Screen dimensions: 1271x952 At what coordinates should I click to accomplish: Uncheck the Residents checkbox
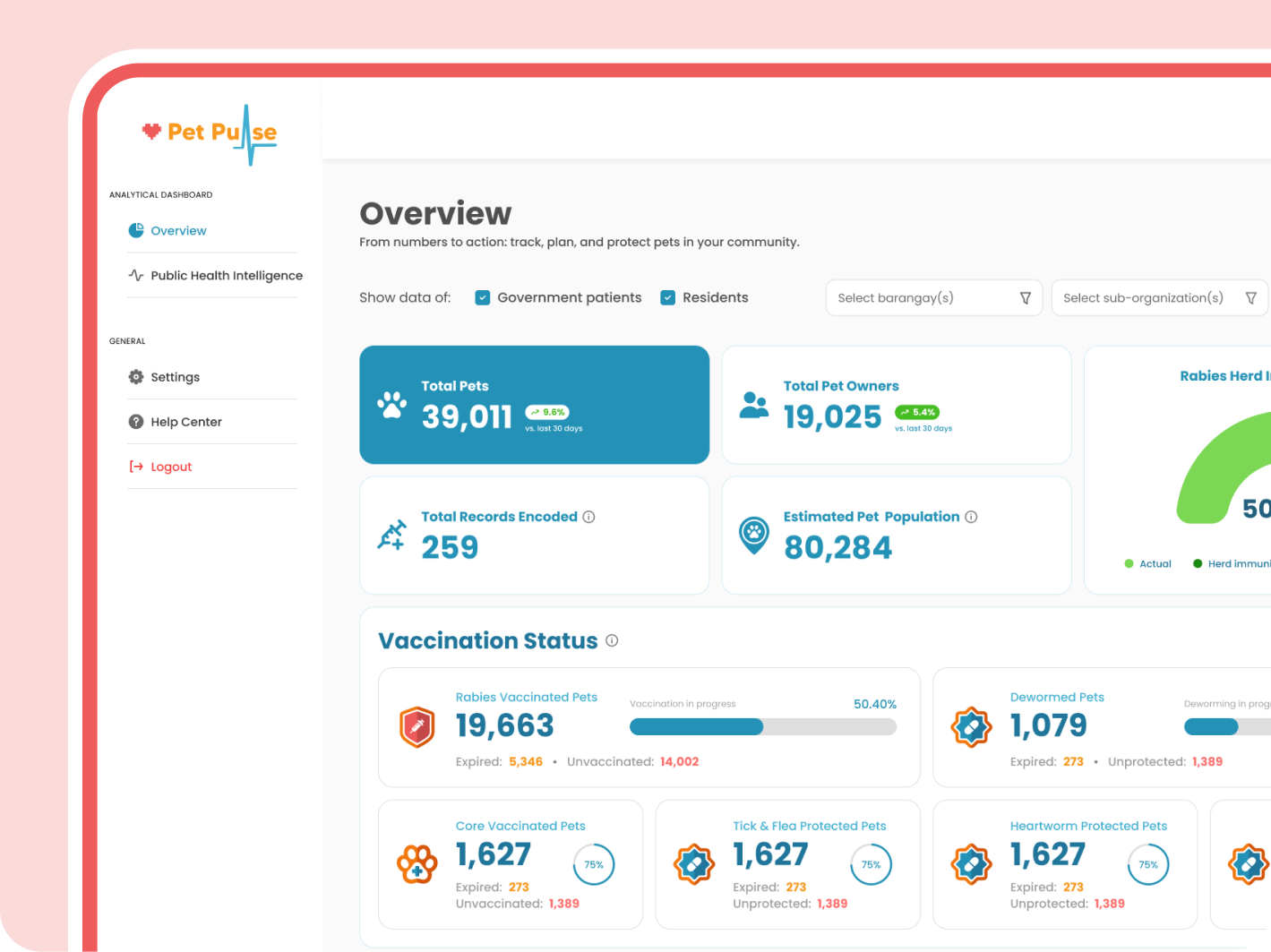pyautogui.click(x=667, y=297)
